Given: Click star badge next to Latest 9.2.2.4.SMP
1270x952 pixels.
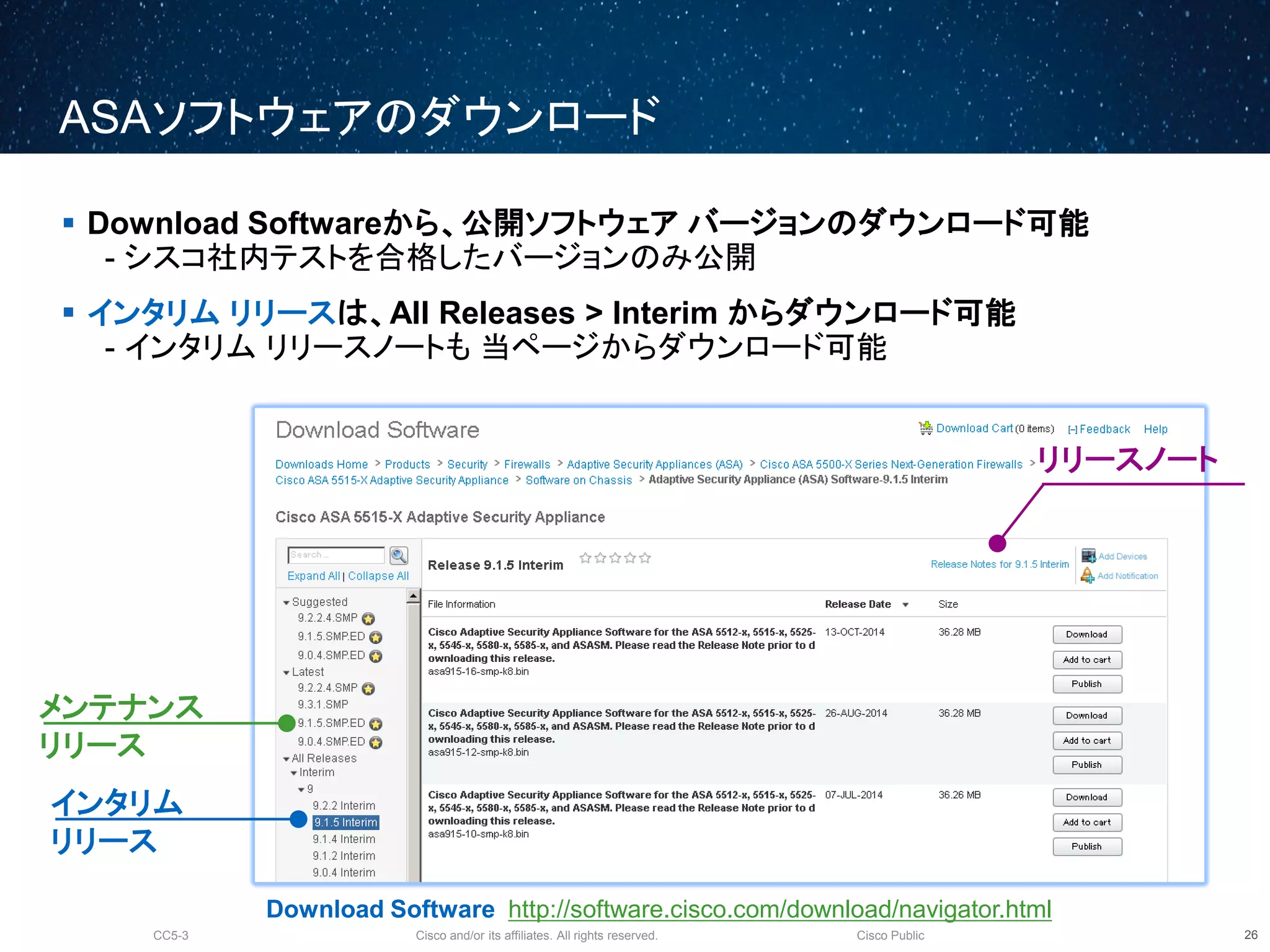Looking at the screenshot, I should tap(368, 689).
